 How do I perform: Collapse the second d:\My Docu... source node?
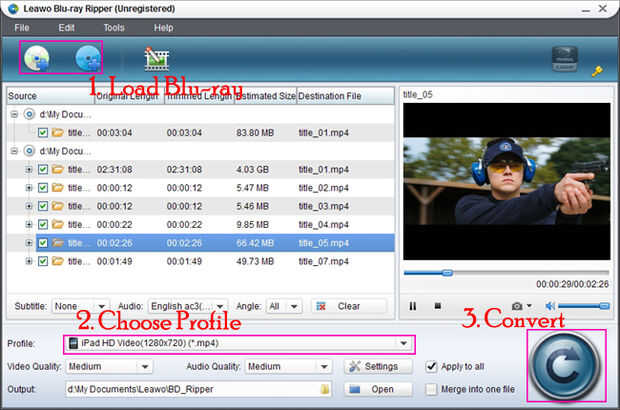pyautogui.click(x=14, y=151)
